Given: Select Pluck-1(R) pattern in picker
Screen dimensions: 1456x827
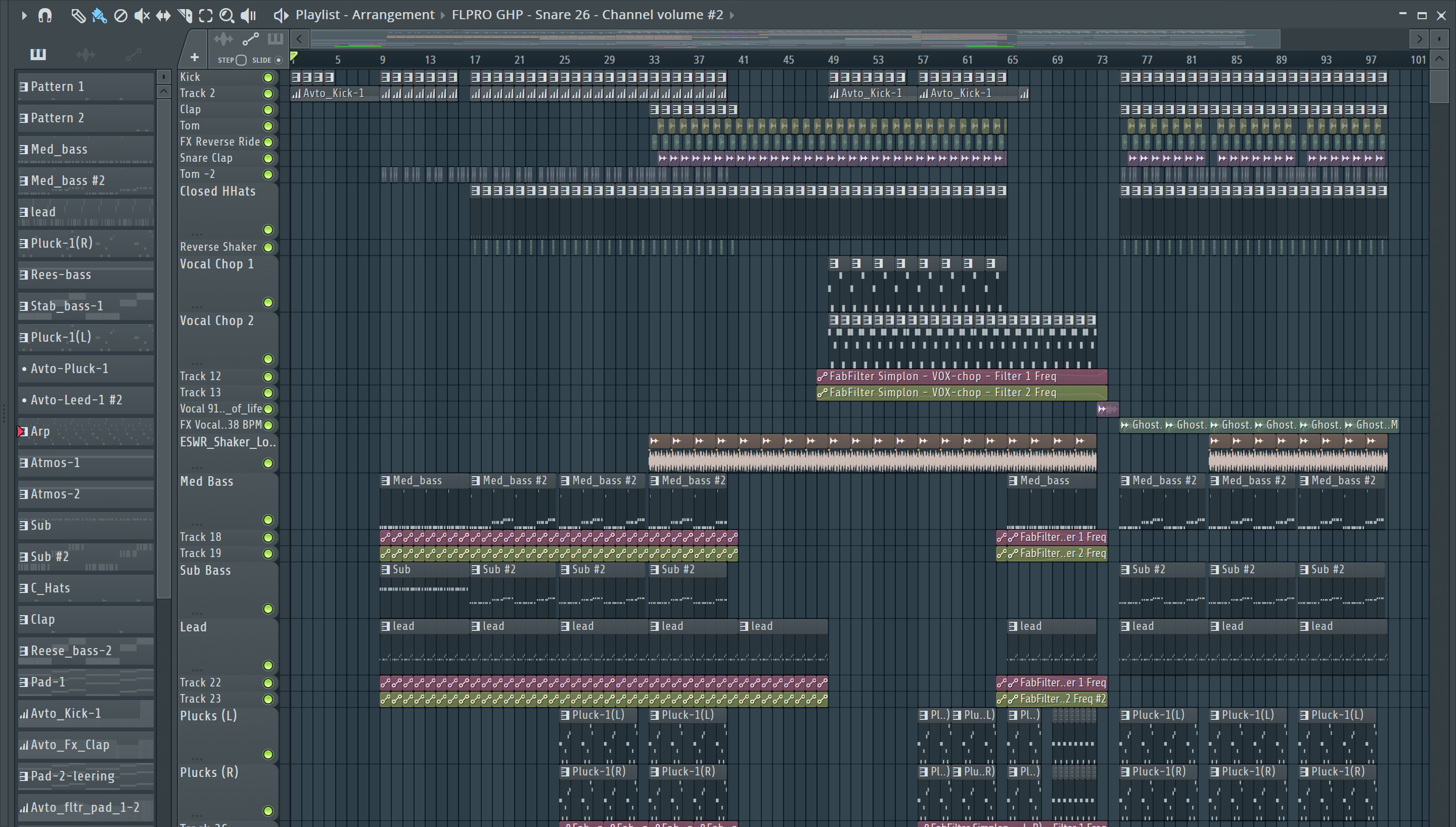Looking at the screenshot, I should tap(86, 243).
